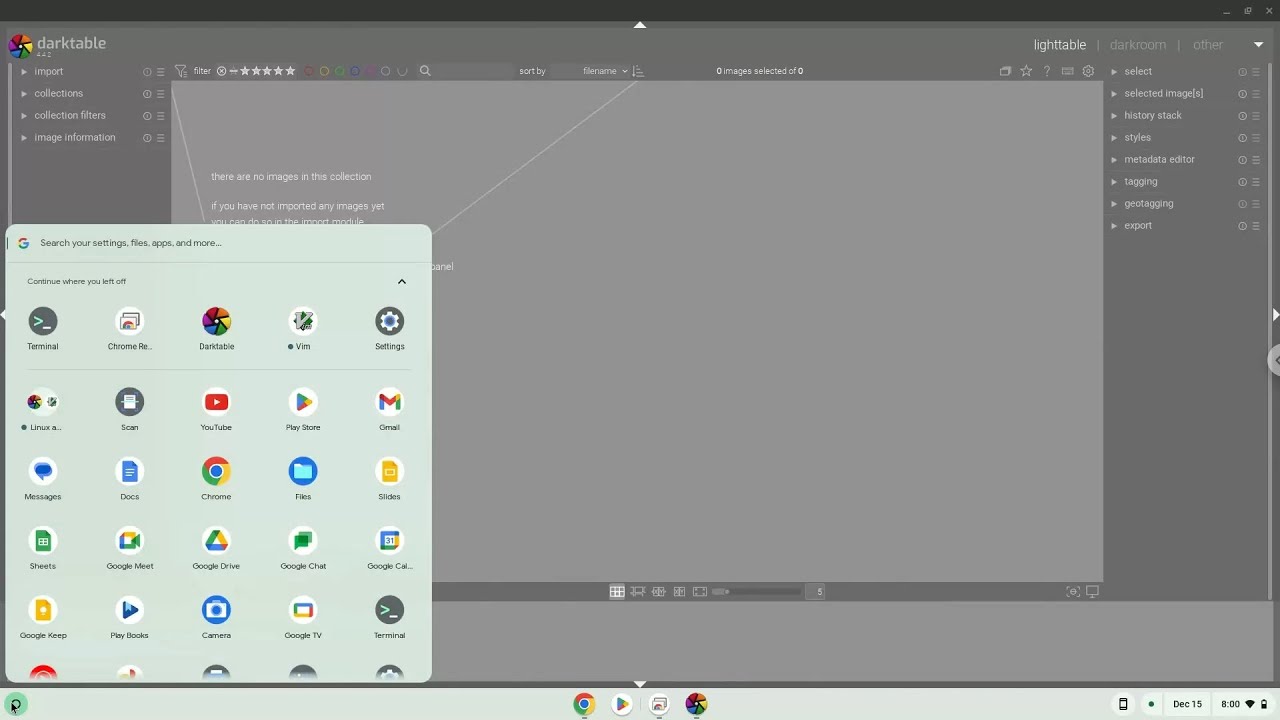The image size is (1280, 720).
Task: Launch Google Meet from the launcher
Action: tap(129, 549)
